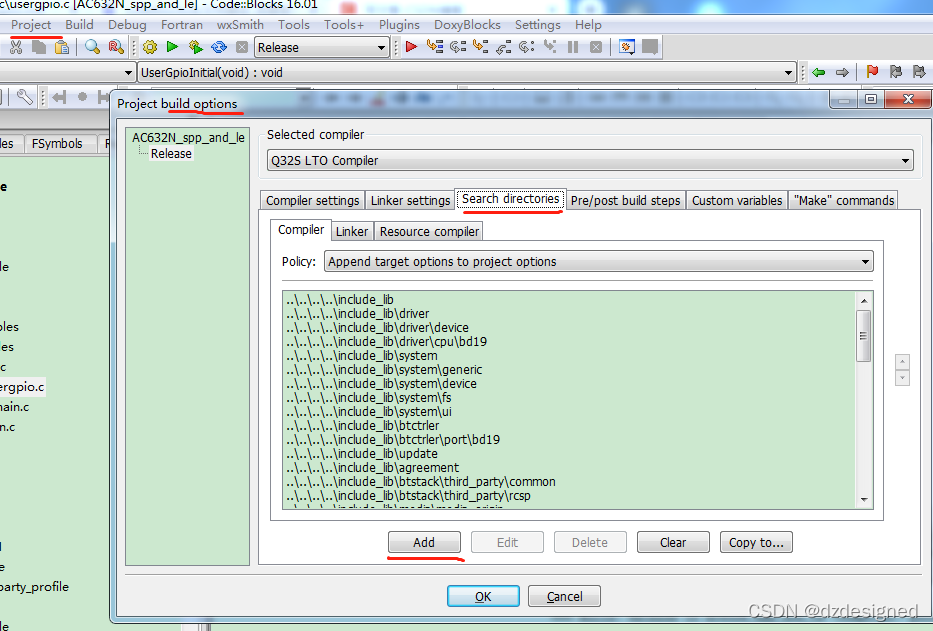Open the Debugging windows icon

pos(627,47)
